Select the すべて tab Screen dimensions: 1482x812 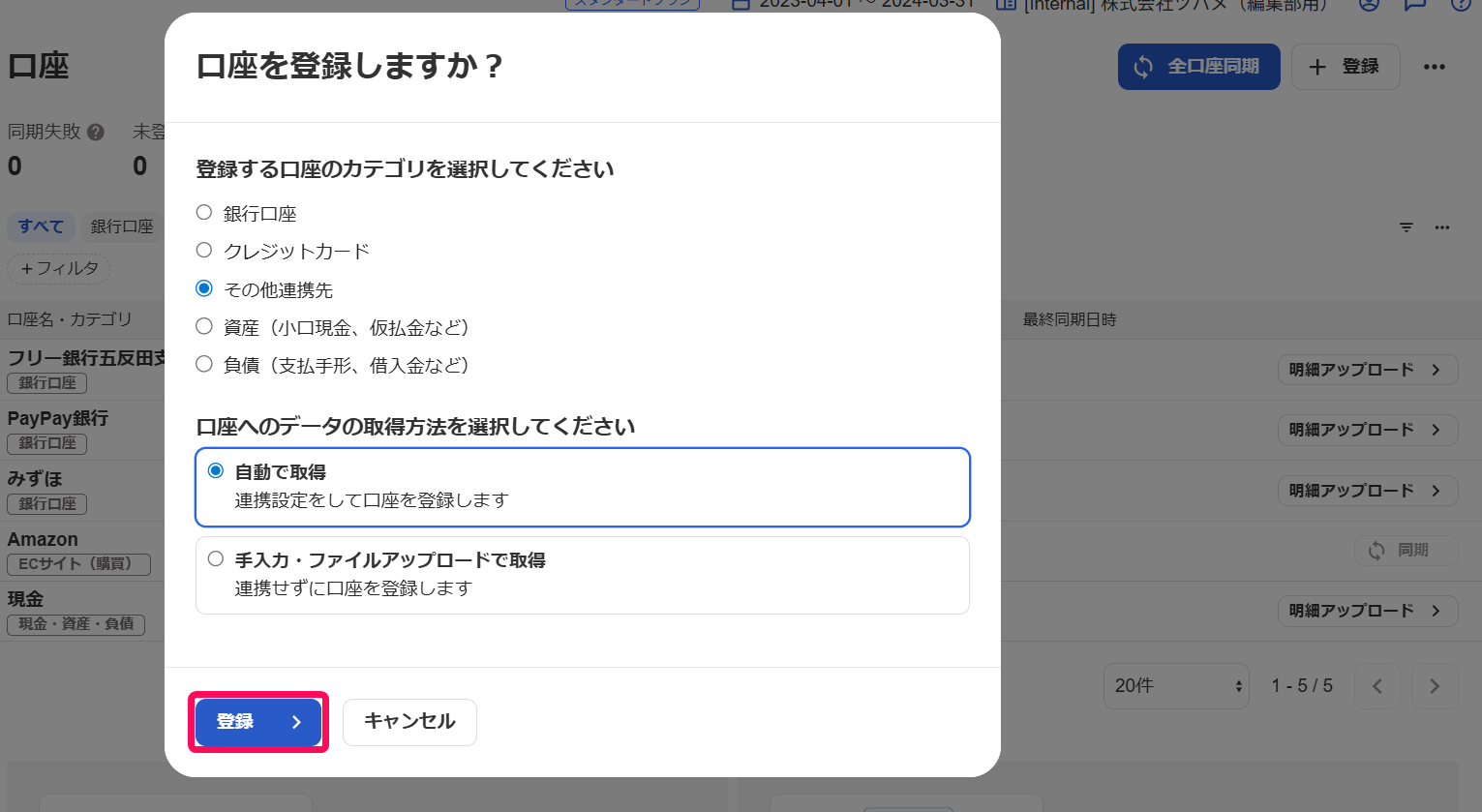coord(41,226)
